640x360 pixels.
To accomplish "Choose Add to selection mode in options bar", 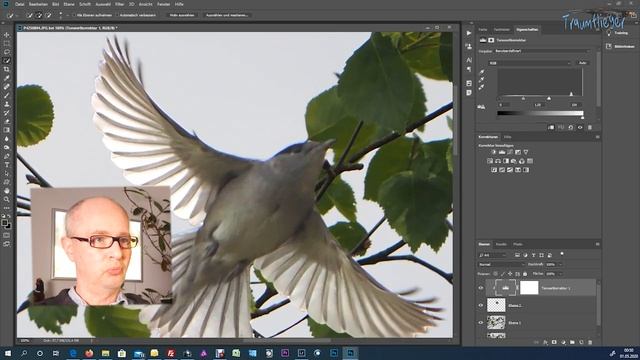I will 39,15.
